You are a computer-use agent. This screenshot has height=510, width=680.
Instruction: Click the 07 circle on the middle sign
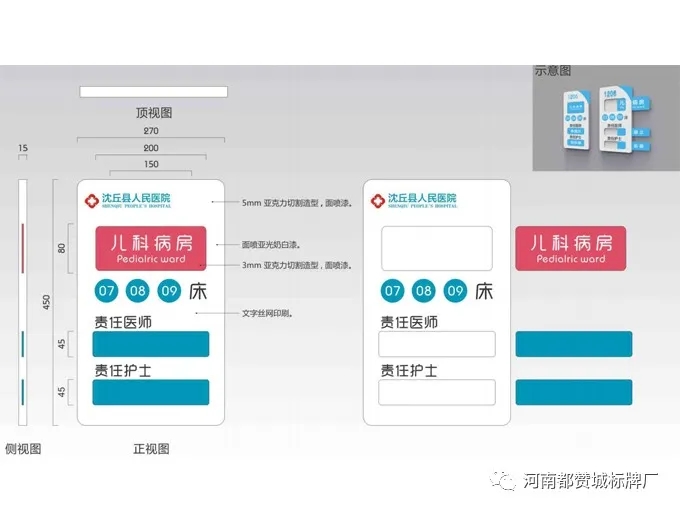(392, 291)
